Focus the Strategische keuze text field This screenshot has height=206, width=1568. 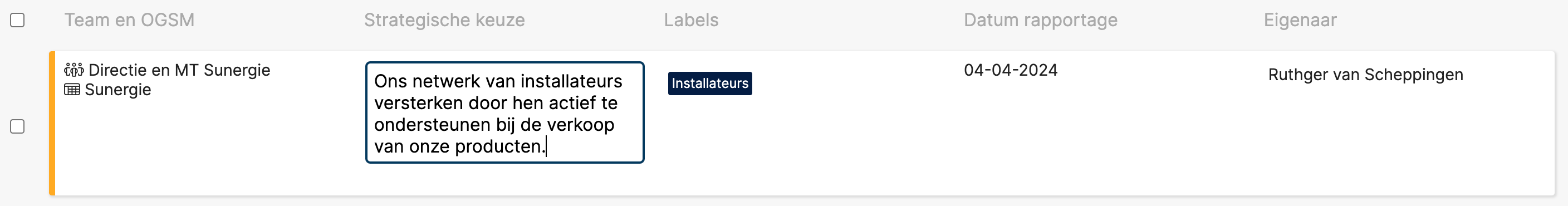click(504, 112)
